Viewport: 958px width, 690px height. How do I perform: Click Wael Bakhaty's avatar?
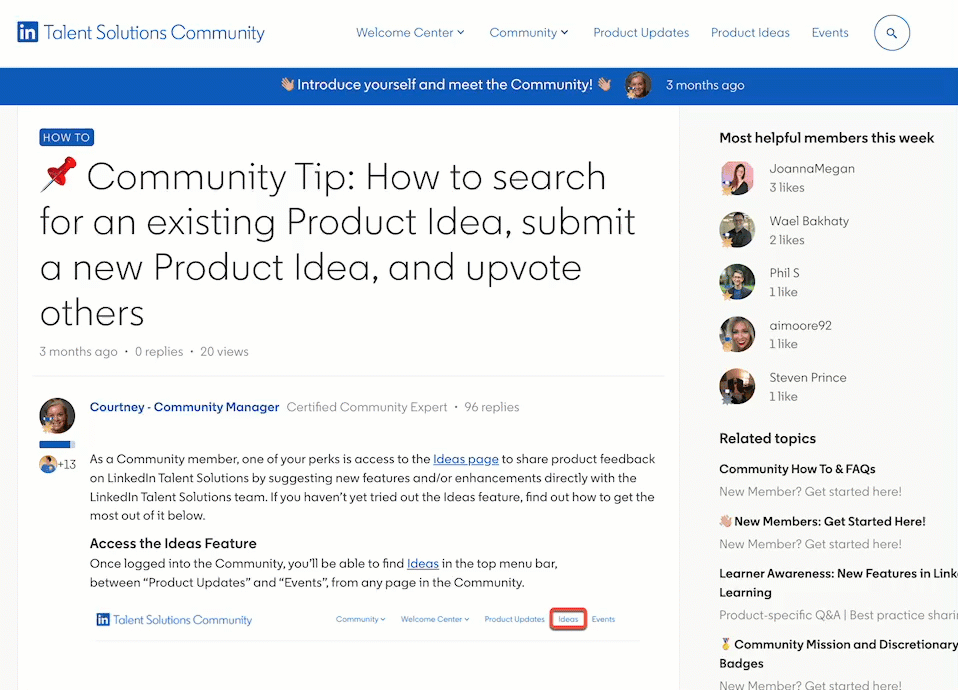pyautogui.click(x=737, y=230)
